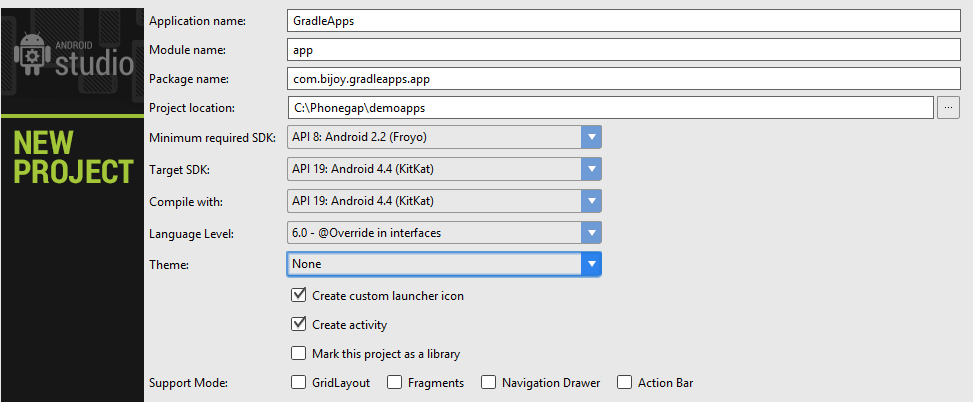Click the NEW PROJECT banner heading
Screen dimensions: 973x402
72,156
